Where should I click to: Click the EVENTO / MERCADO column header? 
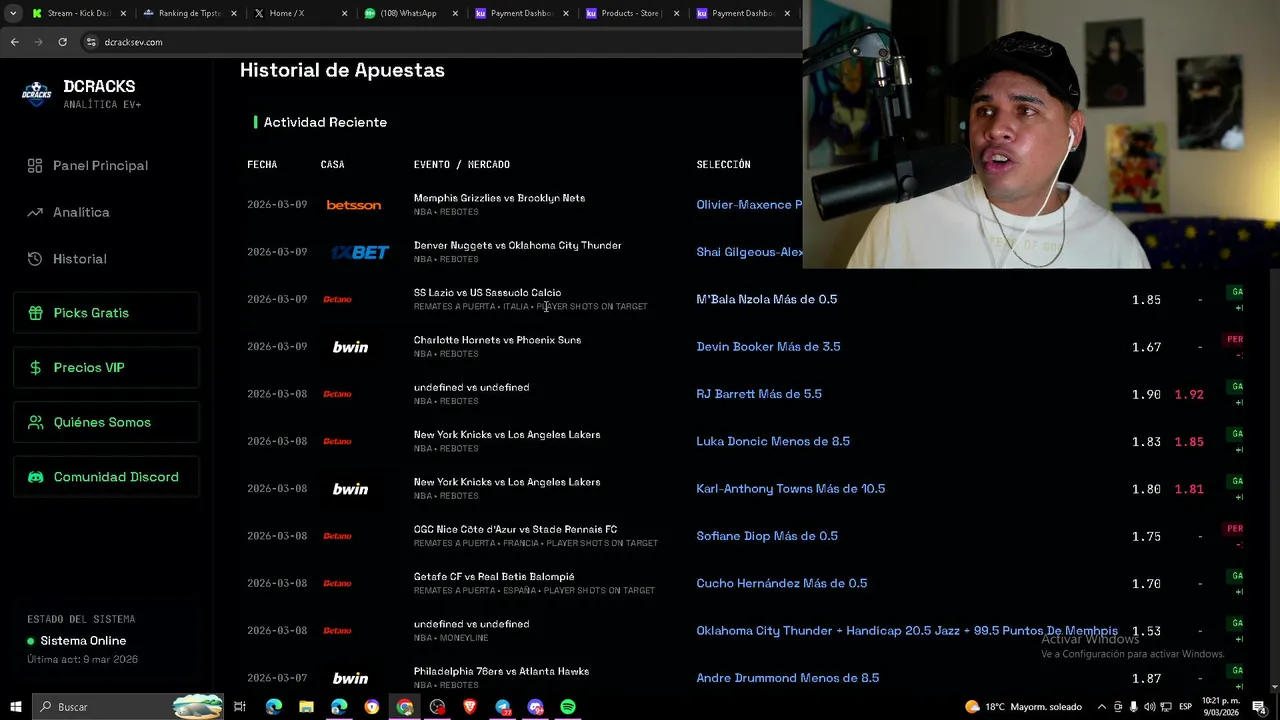[x=462, y=164]
